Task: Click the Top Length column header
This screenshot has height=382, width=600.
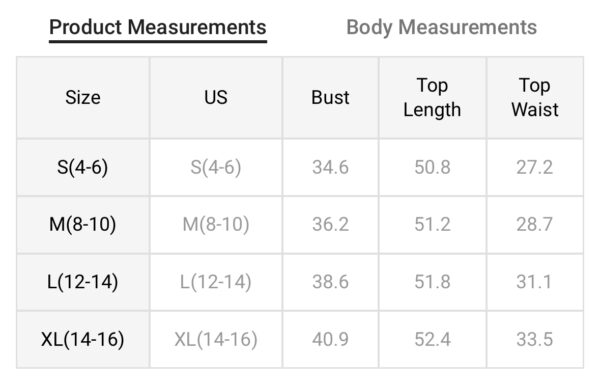Action: [432, 97]
